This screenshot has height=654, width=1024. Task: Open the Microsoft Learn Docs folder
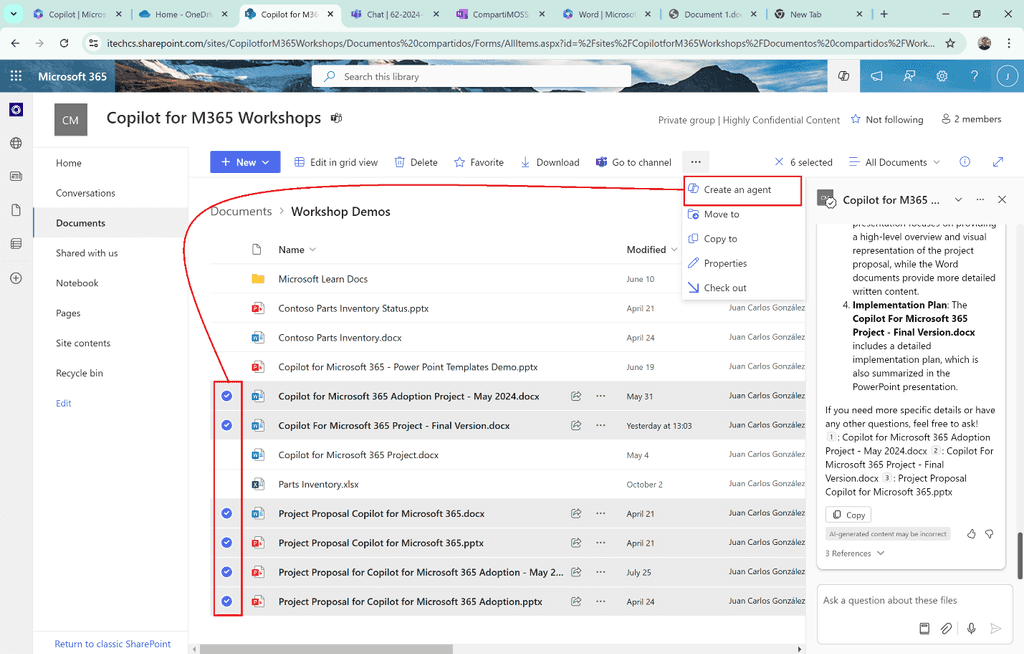(x=323, y=279)
